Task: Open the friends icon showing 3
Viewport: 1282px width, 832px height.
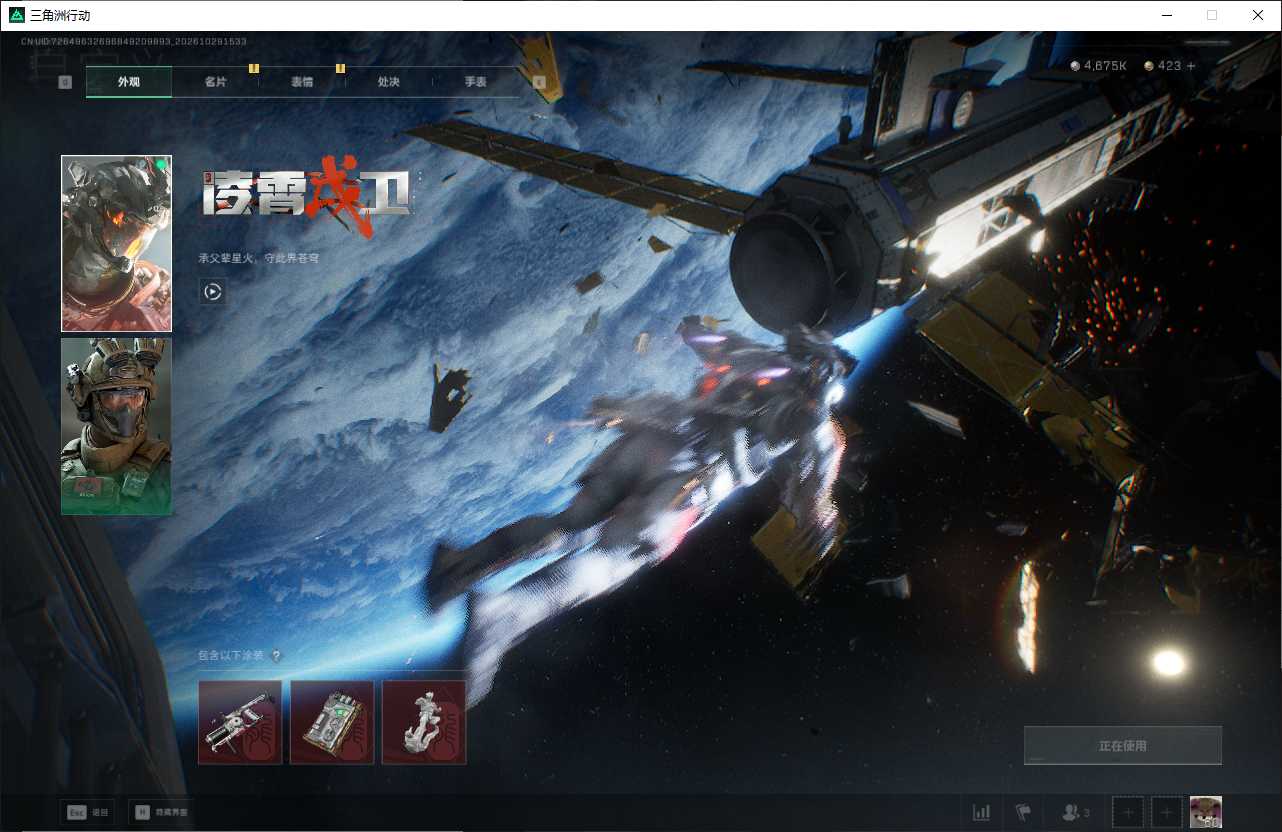Action: coord(1076,812)
